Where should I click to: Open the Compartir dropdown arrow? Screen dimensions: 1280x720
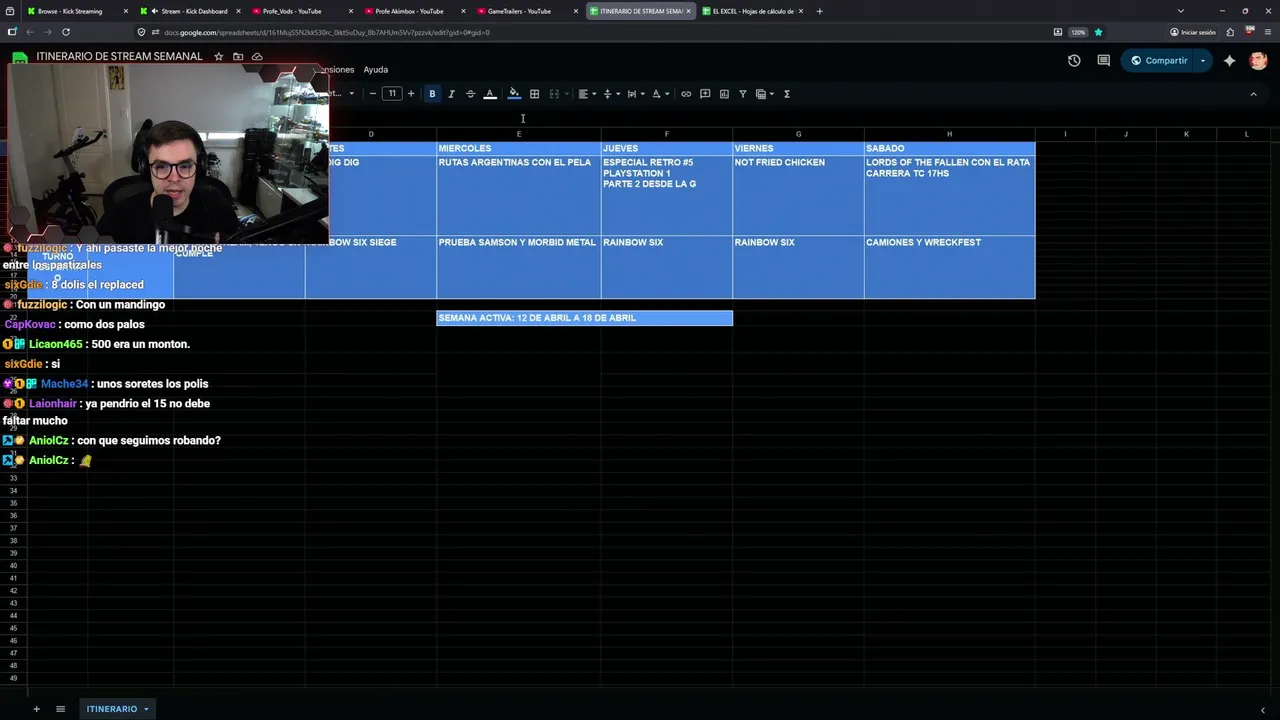[x=1203, y=60]
